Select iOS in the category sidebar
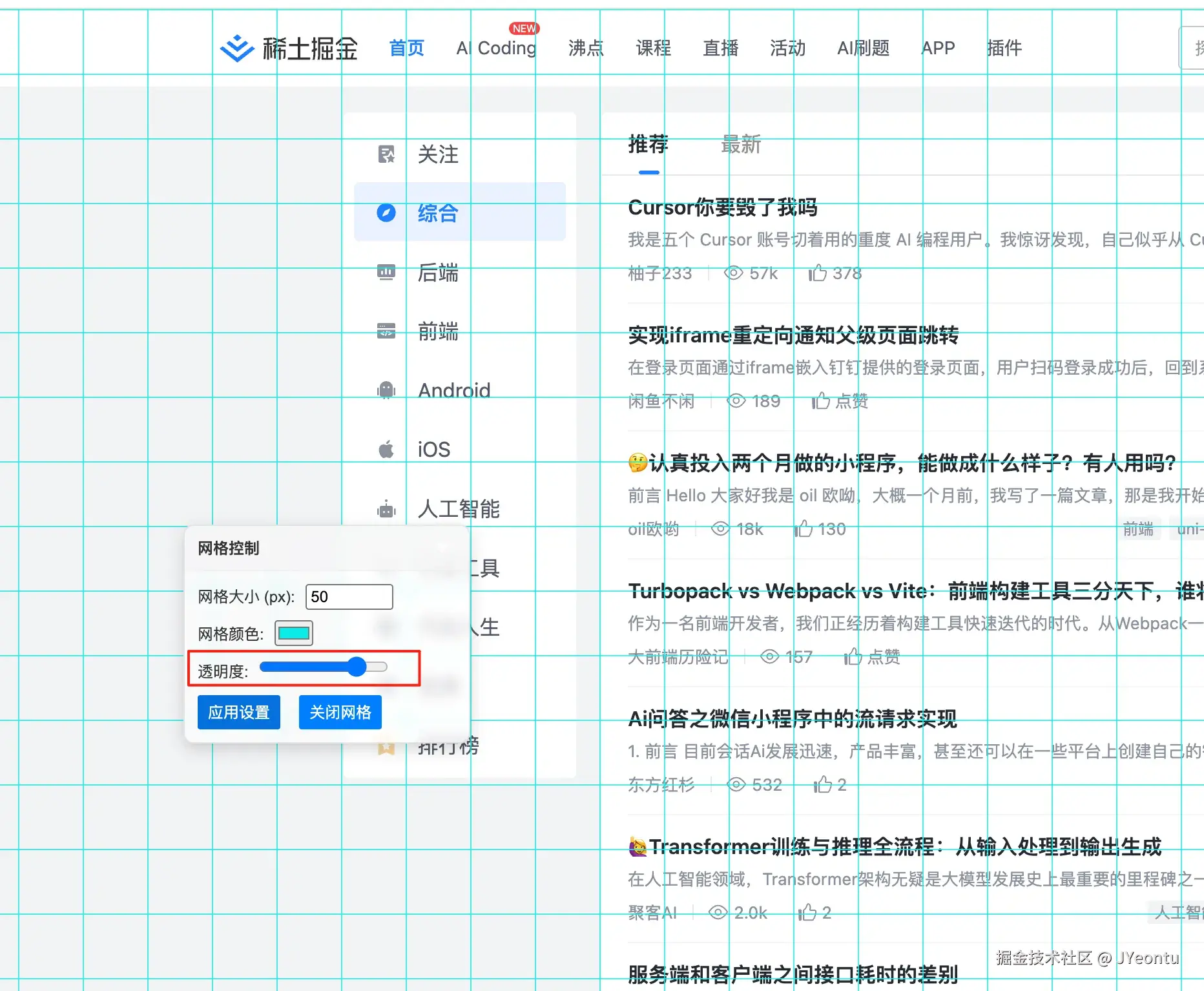This screenshot has height=991, width=1204. [460, 449]
